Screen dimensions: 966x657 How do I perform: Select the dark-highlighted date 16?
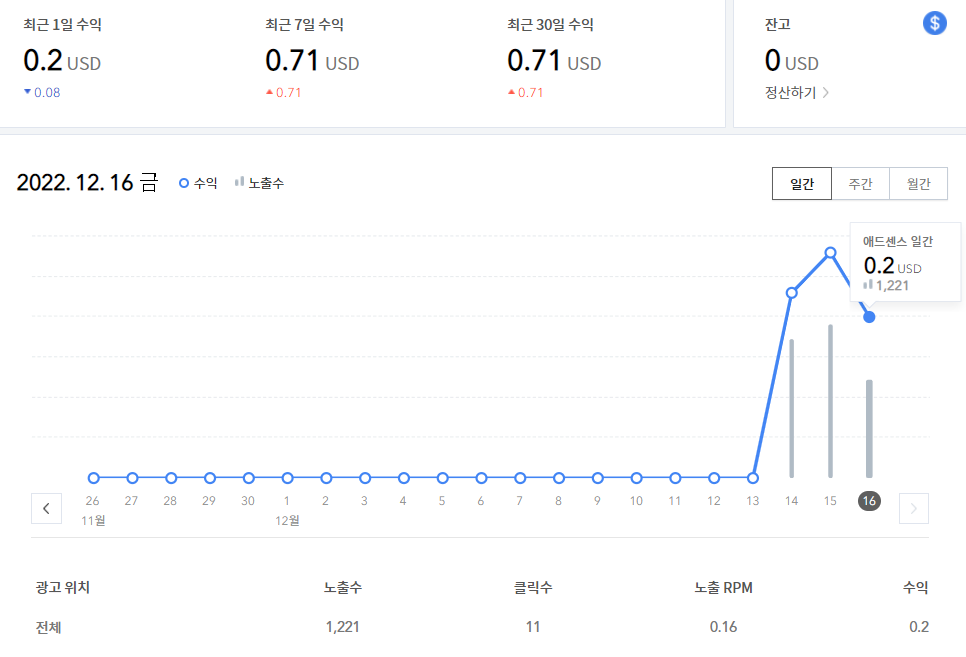(x=868, y=501)
